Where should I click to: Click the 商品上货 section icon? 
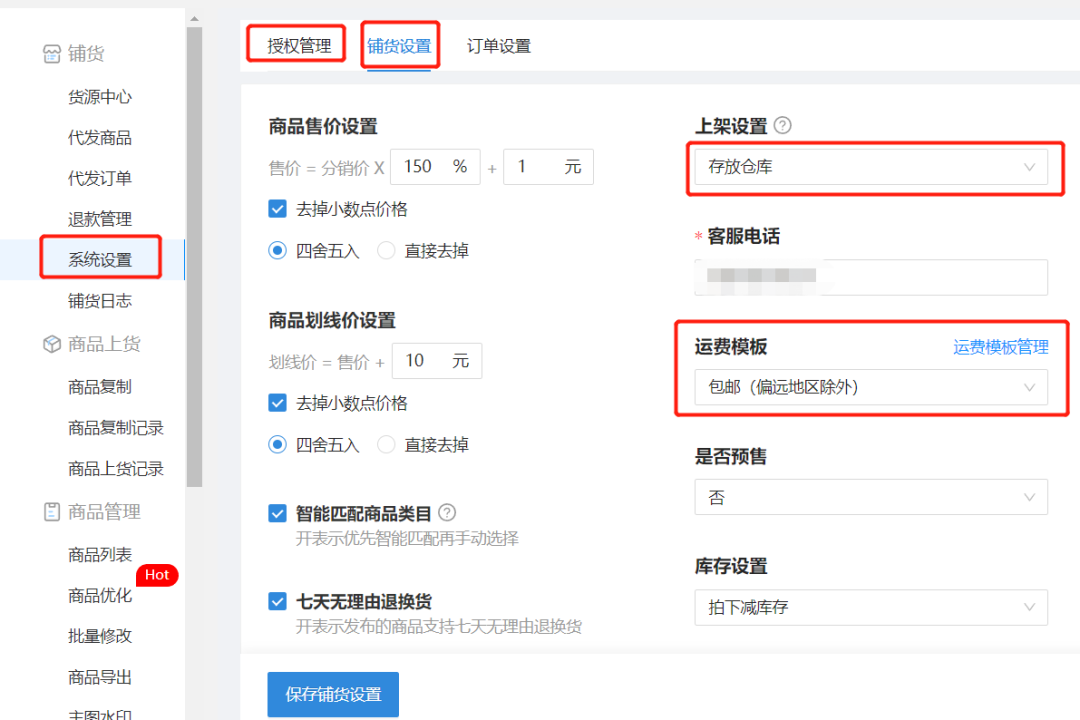tap(52, 344)
